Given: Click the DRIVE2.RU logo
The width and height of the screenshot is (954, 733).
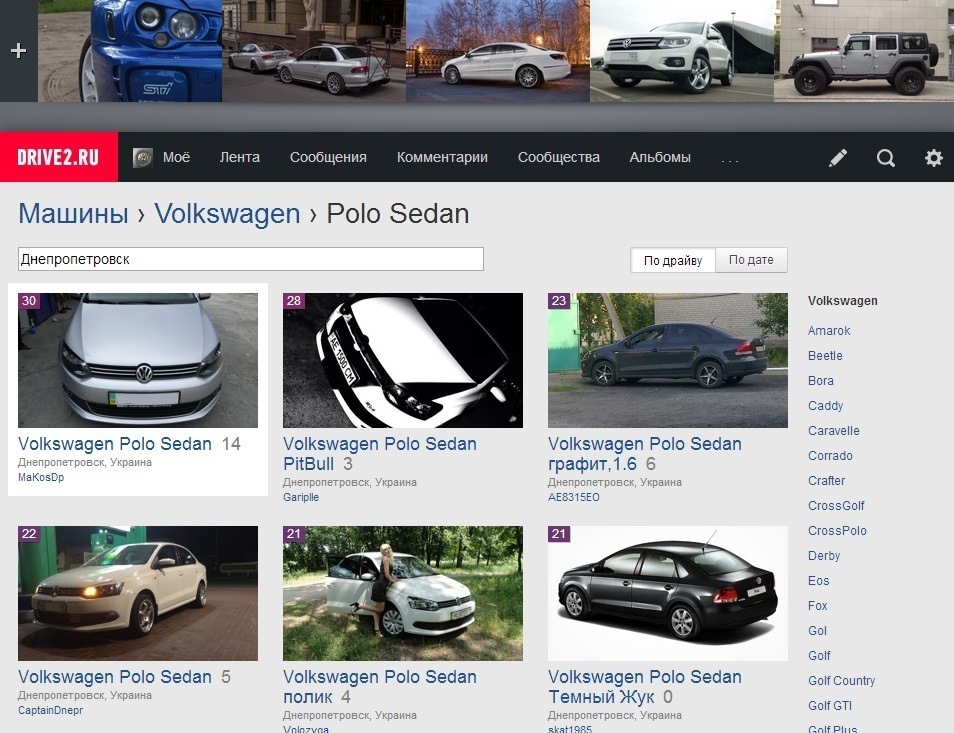Looking at the screenshot, I should coord(58,157).
